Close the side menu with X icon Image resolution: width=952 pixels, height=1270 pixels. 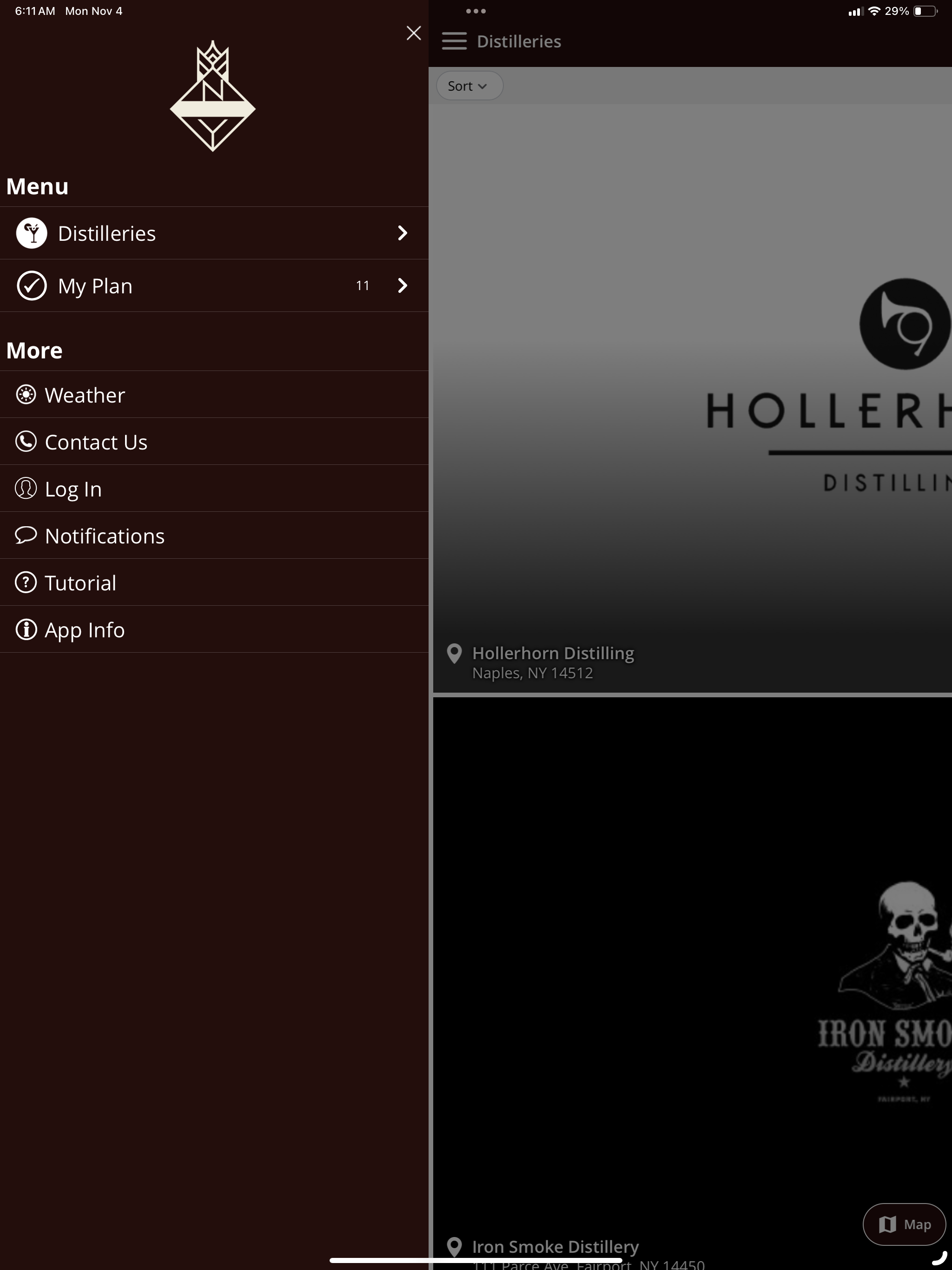click(413, 33)
